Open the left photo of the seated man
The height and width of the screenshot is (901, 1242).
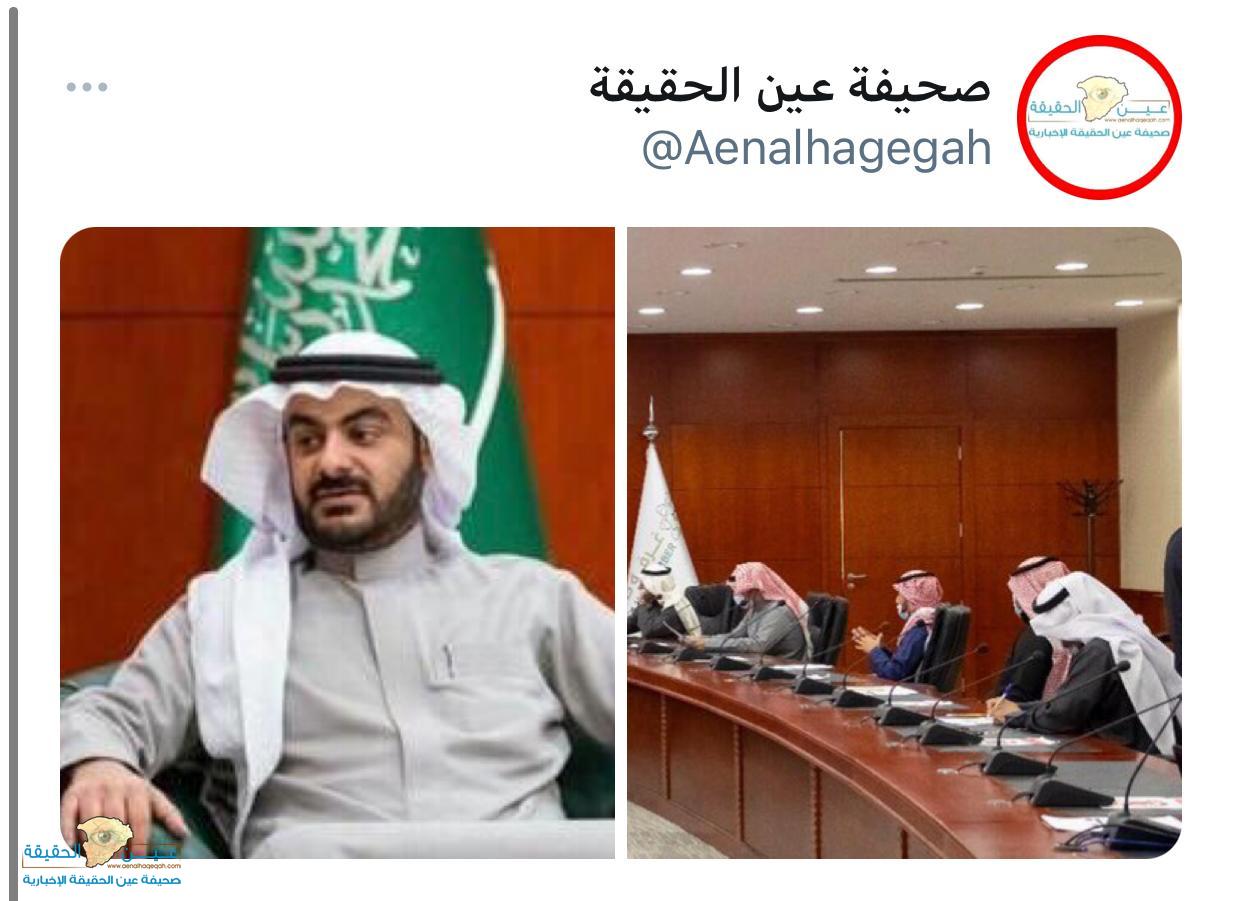point(337,542)
